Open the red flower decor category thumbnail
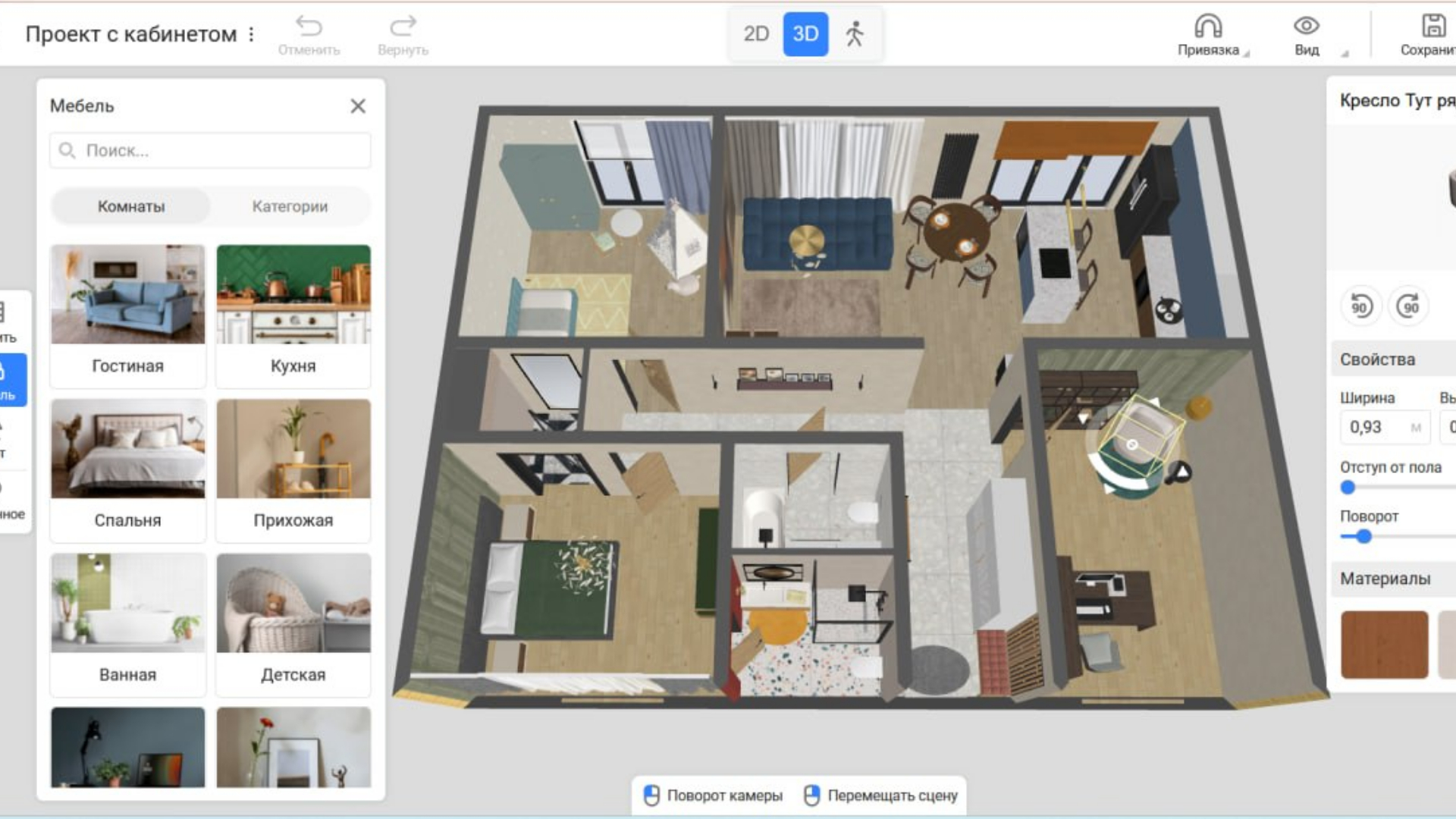This screenshot has width=1456, height=819. pos(293,748)
